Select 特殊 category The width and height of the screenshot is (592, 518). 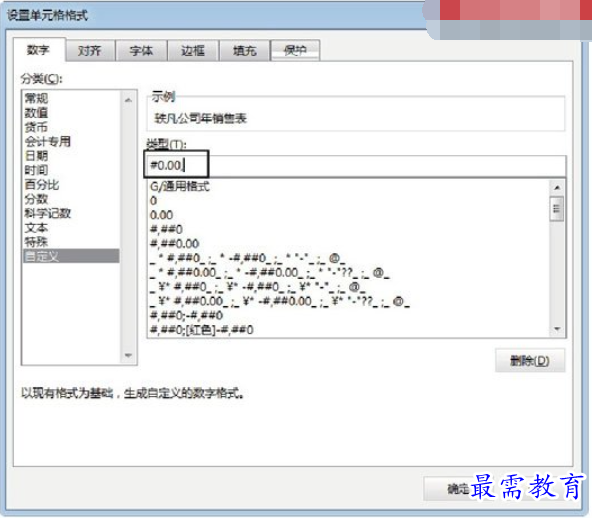coord(71,242)
